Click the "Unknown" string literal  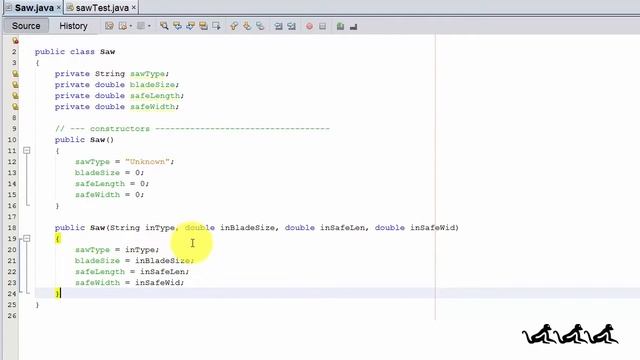pos(147,162)
